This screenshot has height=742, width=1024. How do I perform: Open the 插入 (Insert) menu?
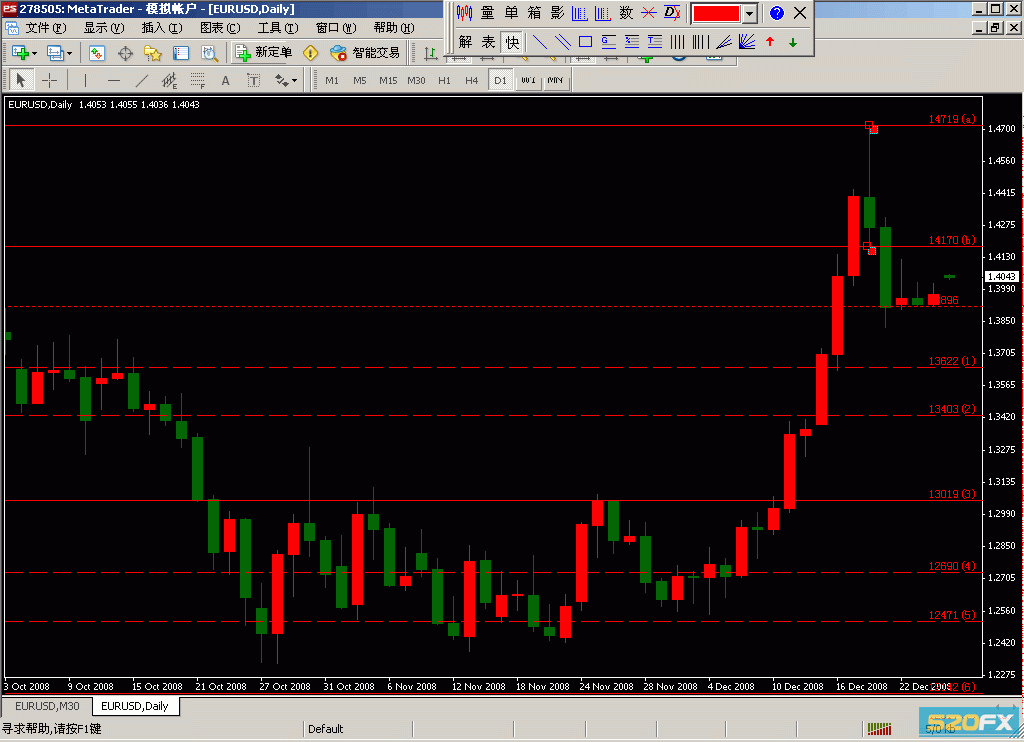(161, 28)
